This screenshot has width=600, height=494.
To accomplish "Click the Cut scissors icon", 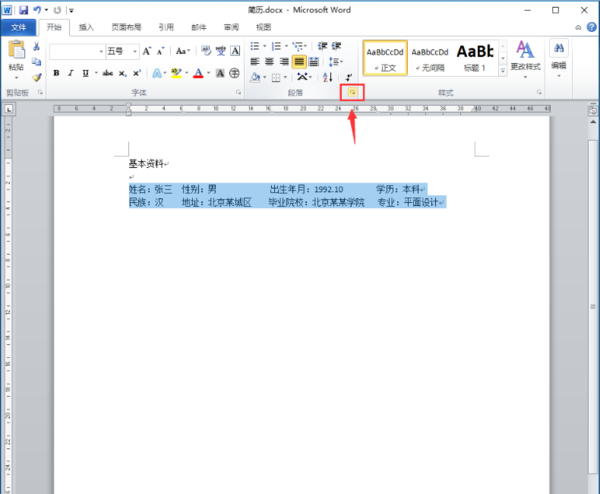I will click(36, 47).
